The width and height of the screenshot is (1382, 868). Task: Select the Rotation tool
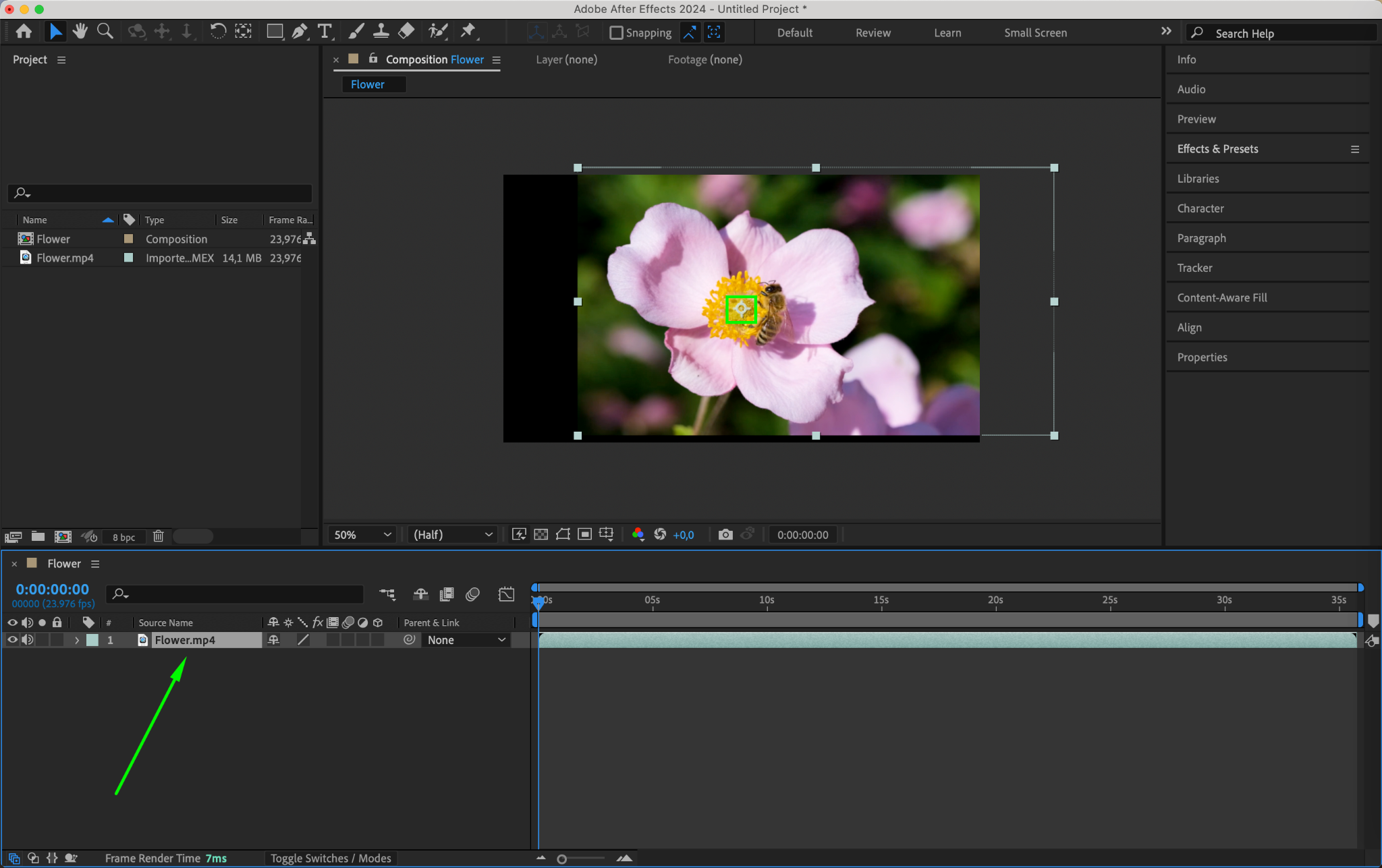[217, 31]
